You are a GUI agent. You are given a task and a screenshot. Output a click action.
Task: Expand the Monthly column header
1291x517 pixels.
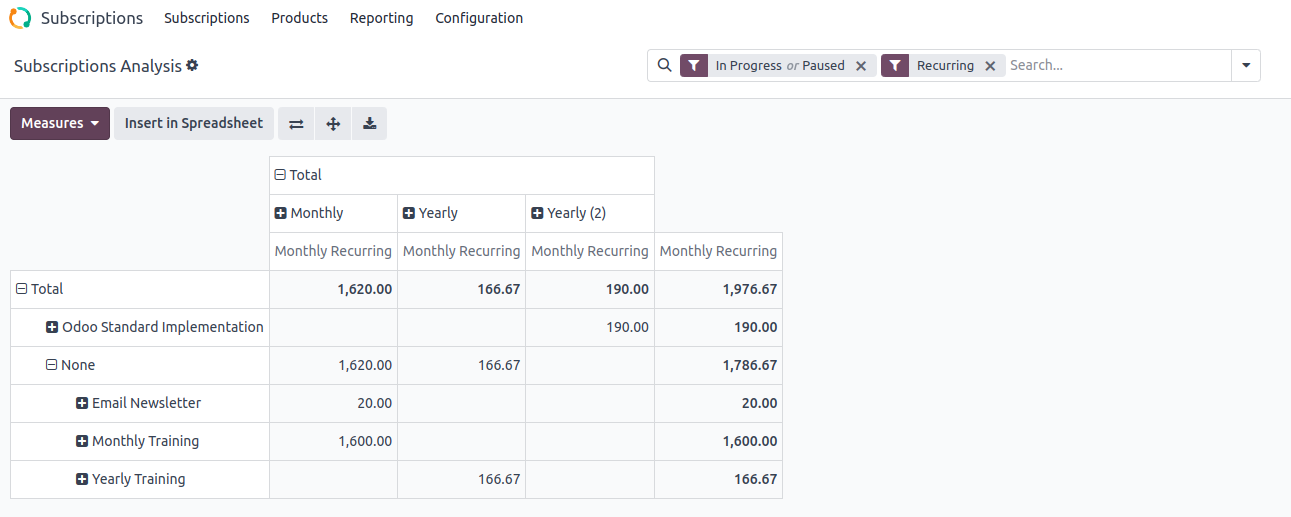pyautogui.click(x=281, y=213)
